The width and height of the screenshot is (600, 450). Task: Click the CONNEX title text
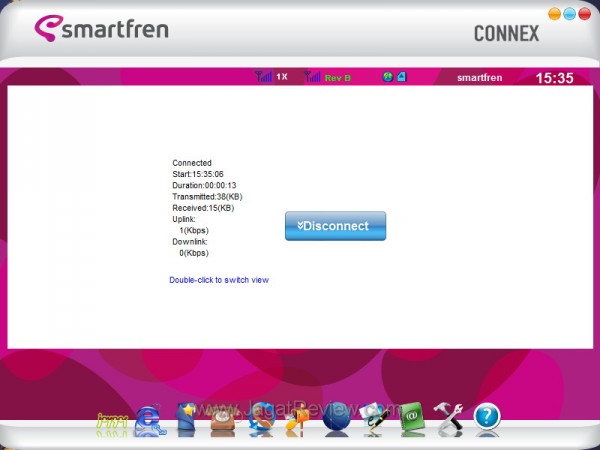click(506, 34)
